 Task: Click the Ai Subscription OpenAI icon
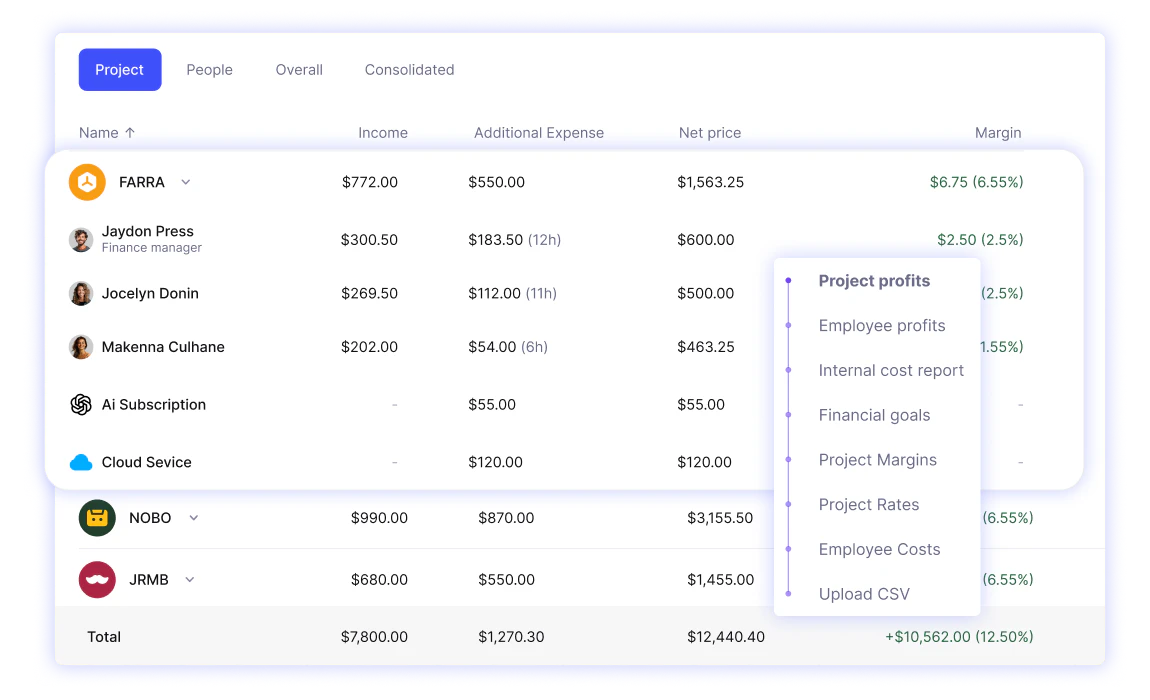pos(81,404)
